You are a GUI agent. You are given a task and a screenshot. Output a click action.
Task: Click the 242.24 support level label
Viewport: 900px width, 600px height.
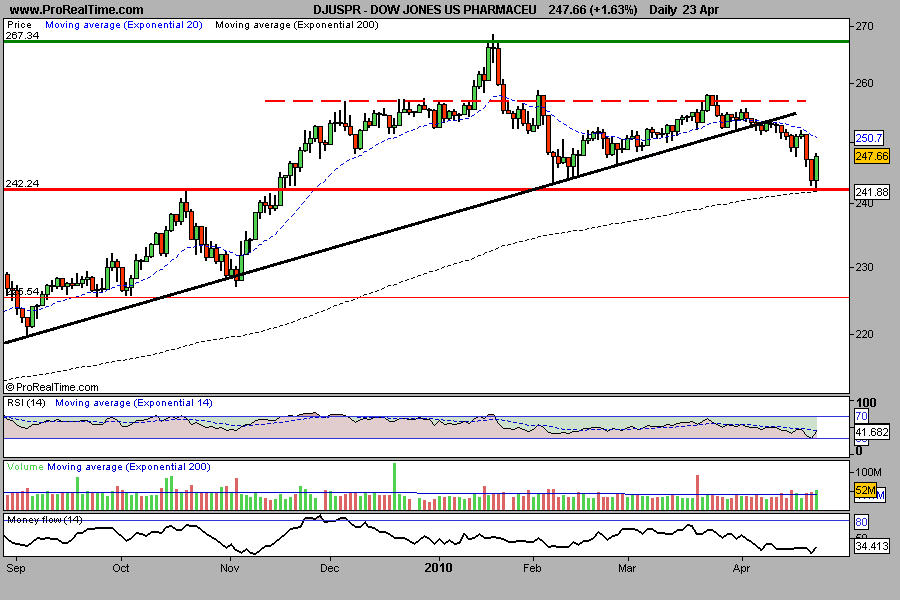coord(22,183)
